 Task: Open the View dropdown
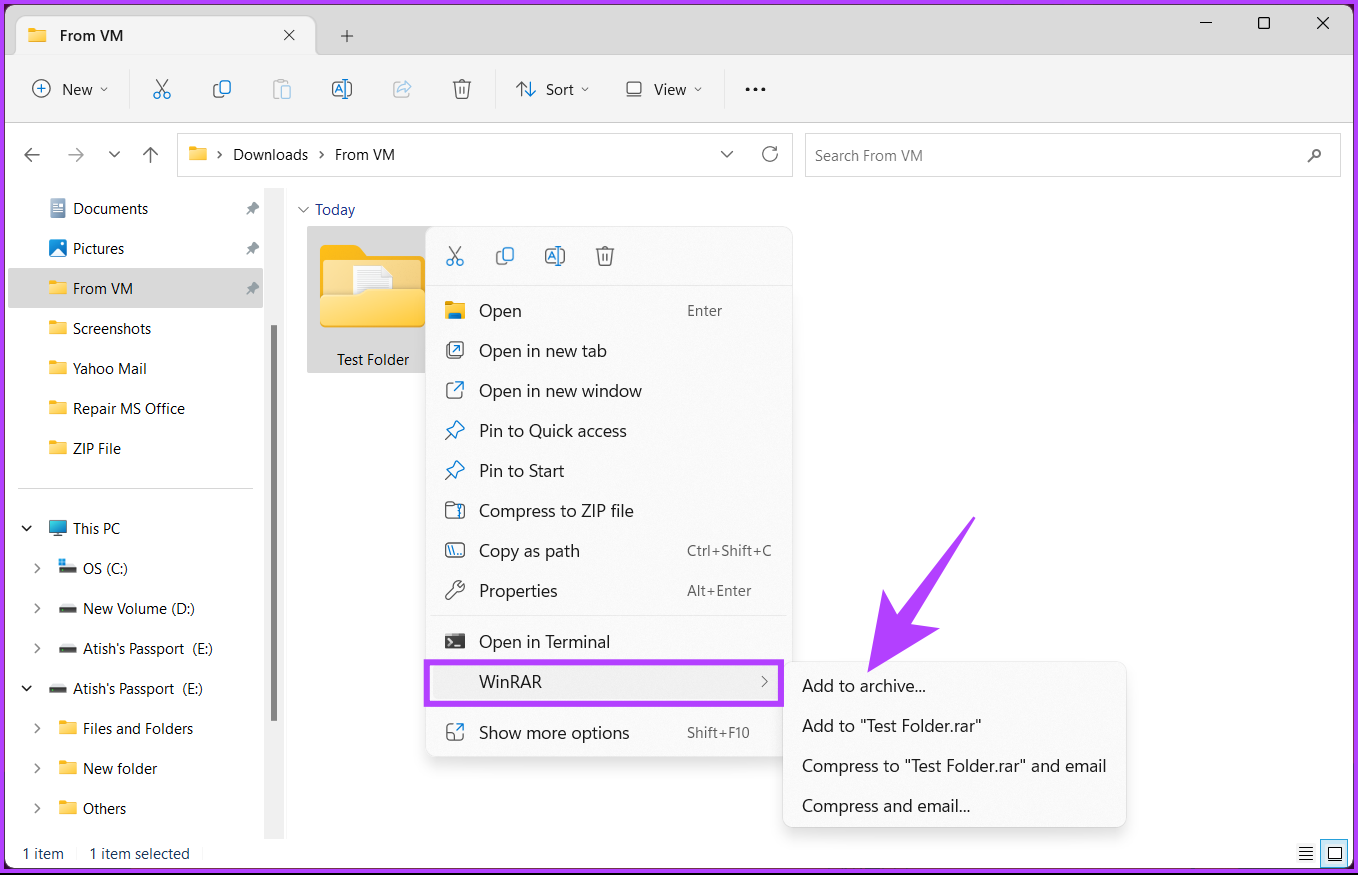pyautogui.click(x=663, y=89)
